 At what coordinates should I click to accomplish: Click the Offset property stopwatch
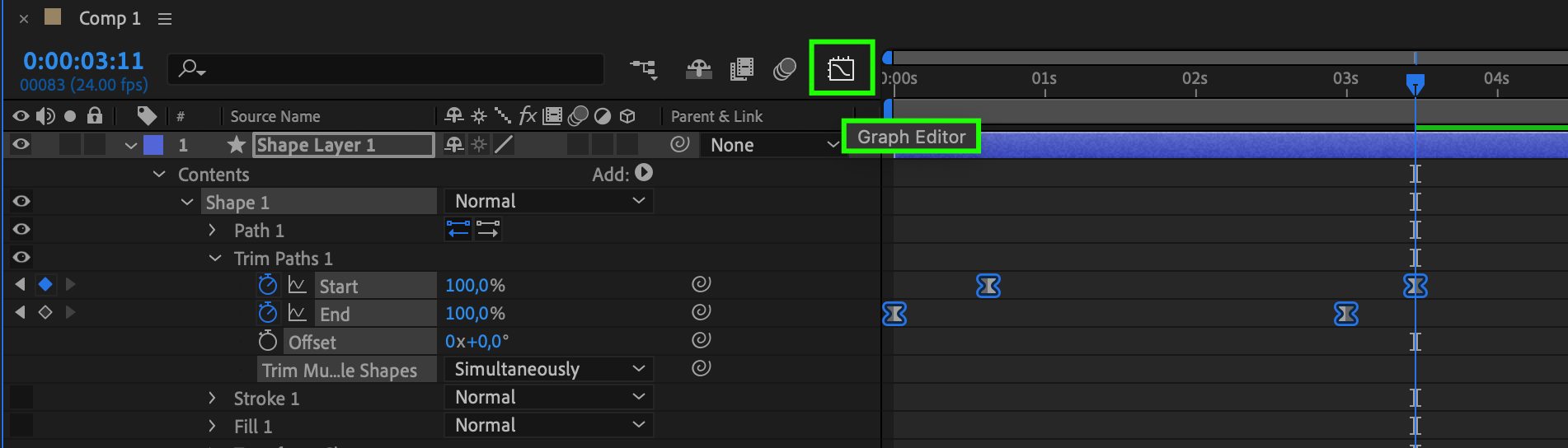tap(267, 342)
